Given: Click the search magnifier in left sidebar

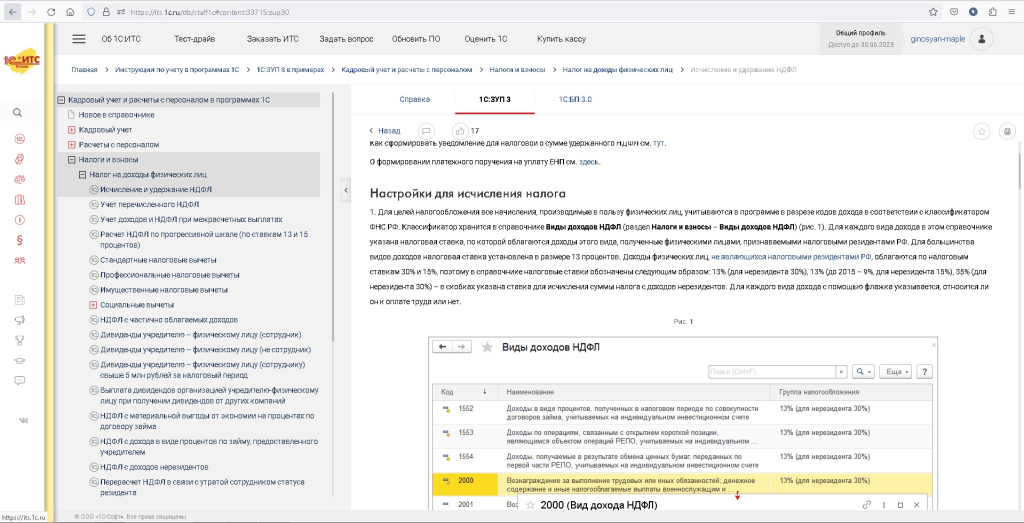Looking at the screenshot, I should (18, 113).
